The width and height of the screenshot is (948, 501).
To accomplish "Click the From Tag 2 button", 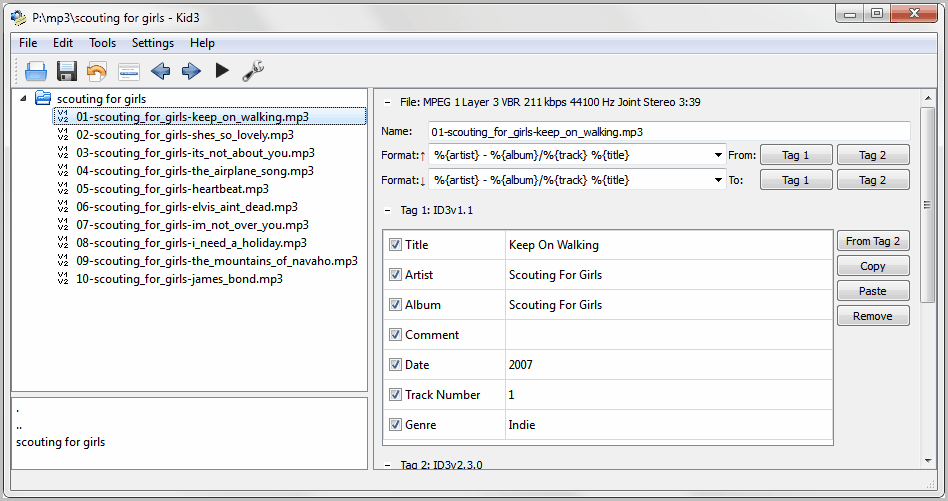I will [873, 241].
